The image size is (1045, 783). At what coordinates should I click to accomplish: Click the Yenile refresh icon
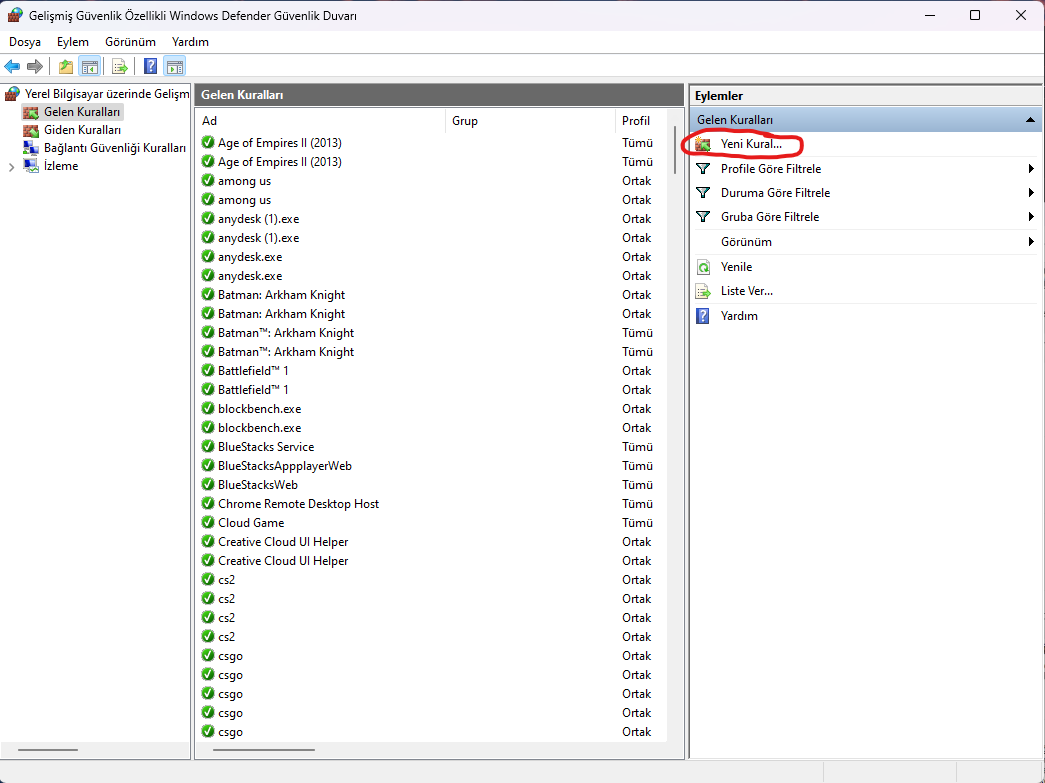[702, 267]
